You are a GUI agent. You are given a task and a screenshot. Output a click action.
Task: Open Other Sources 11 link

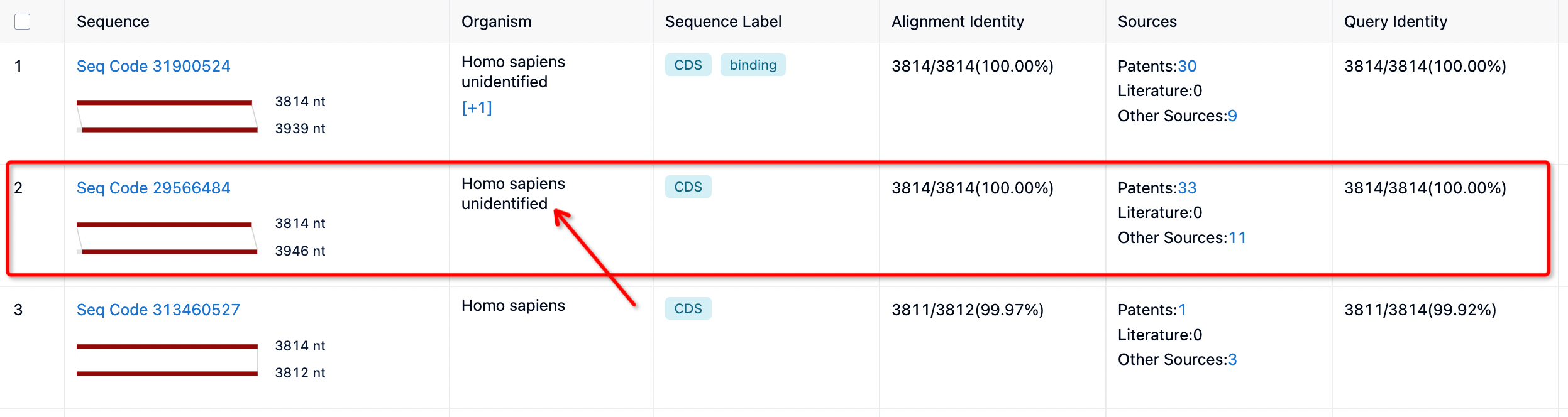1237,237
